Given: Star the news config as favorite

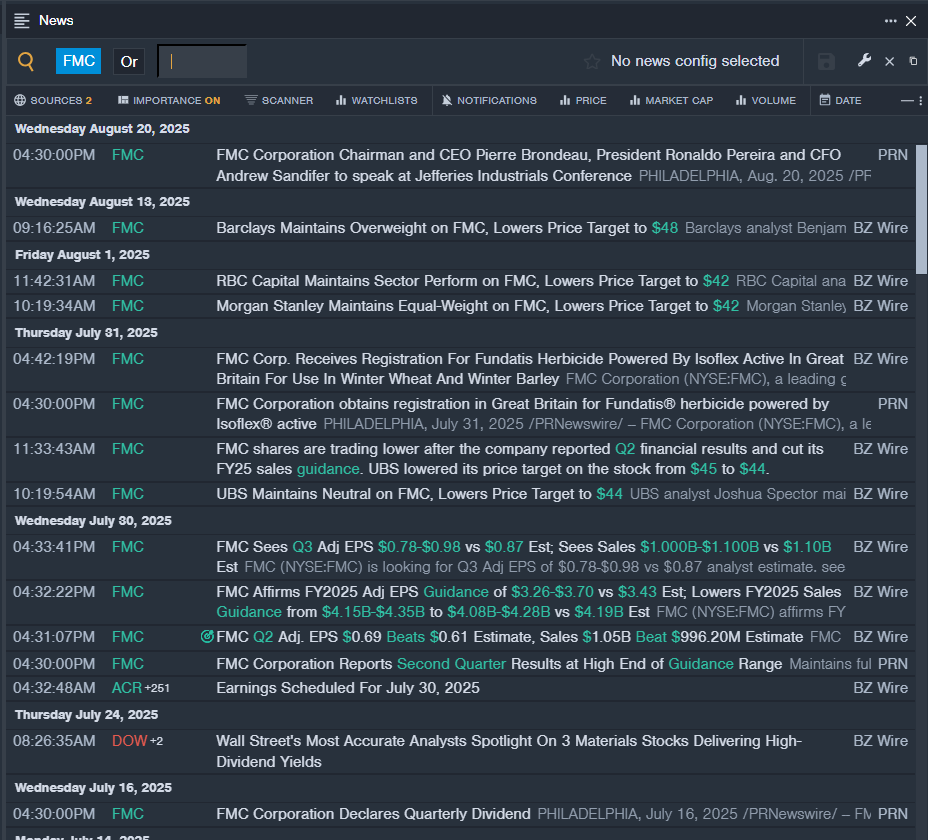Looking at the screenshot, I should point(592,62).
